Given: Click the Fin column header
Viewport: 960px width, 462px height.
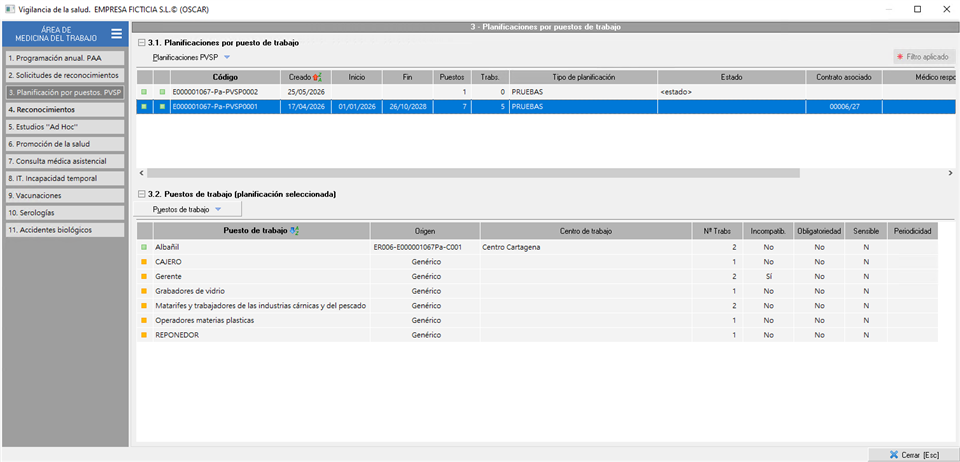Looking at the screenshot, I should 408,77.
